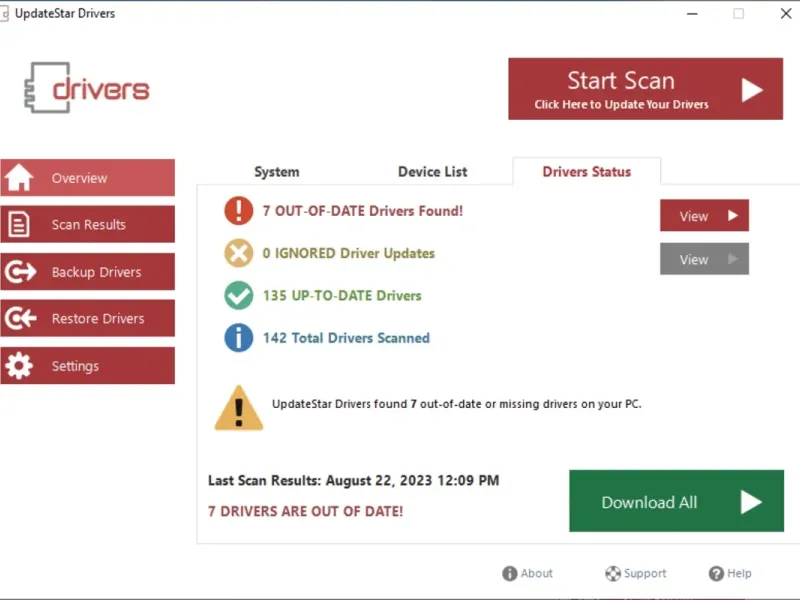
Task: Click '0 IGNORED Driver Updates' text
Action: tap(348, 253)
